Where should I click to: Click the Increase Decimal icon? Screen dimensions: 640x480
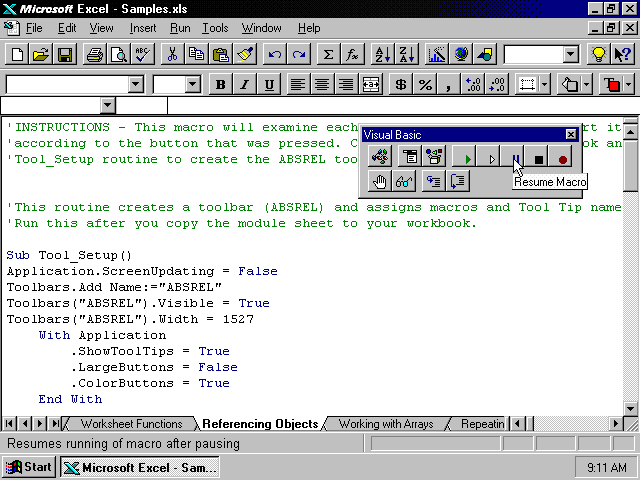click(473, 84)
